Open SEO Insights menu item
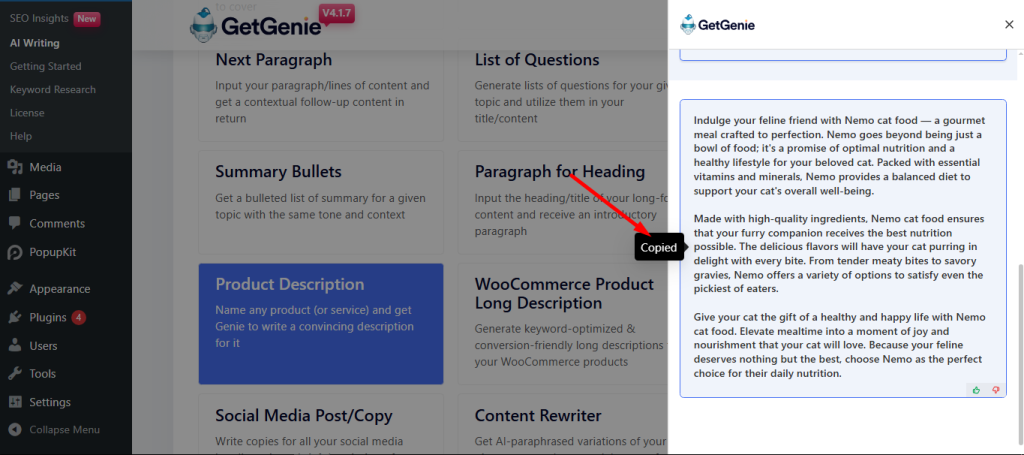This screenshot has width=1024, height=455. coord(39,18)
